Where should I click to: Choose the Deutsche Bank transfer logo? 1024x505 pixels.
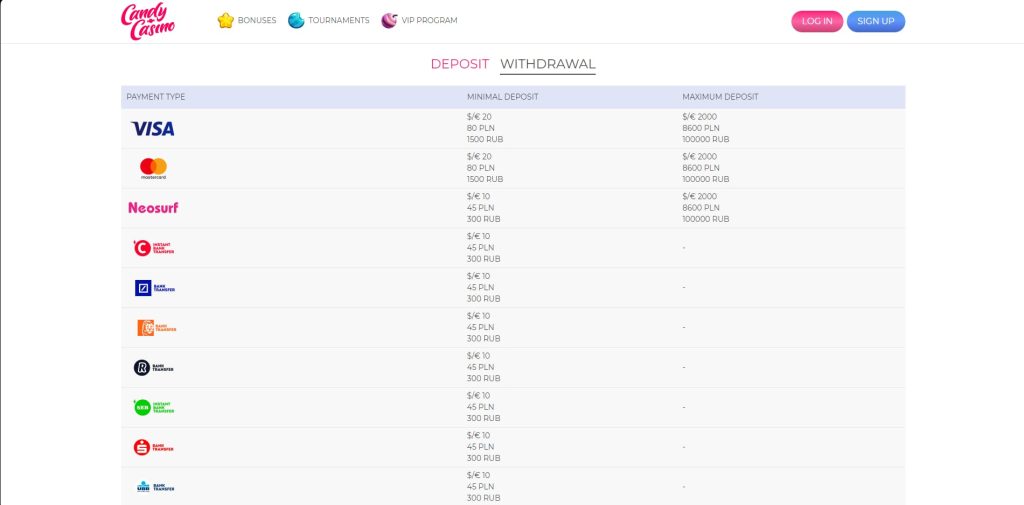[154, 287]
